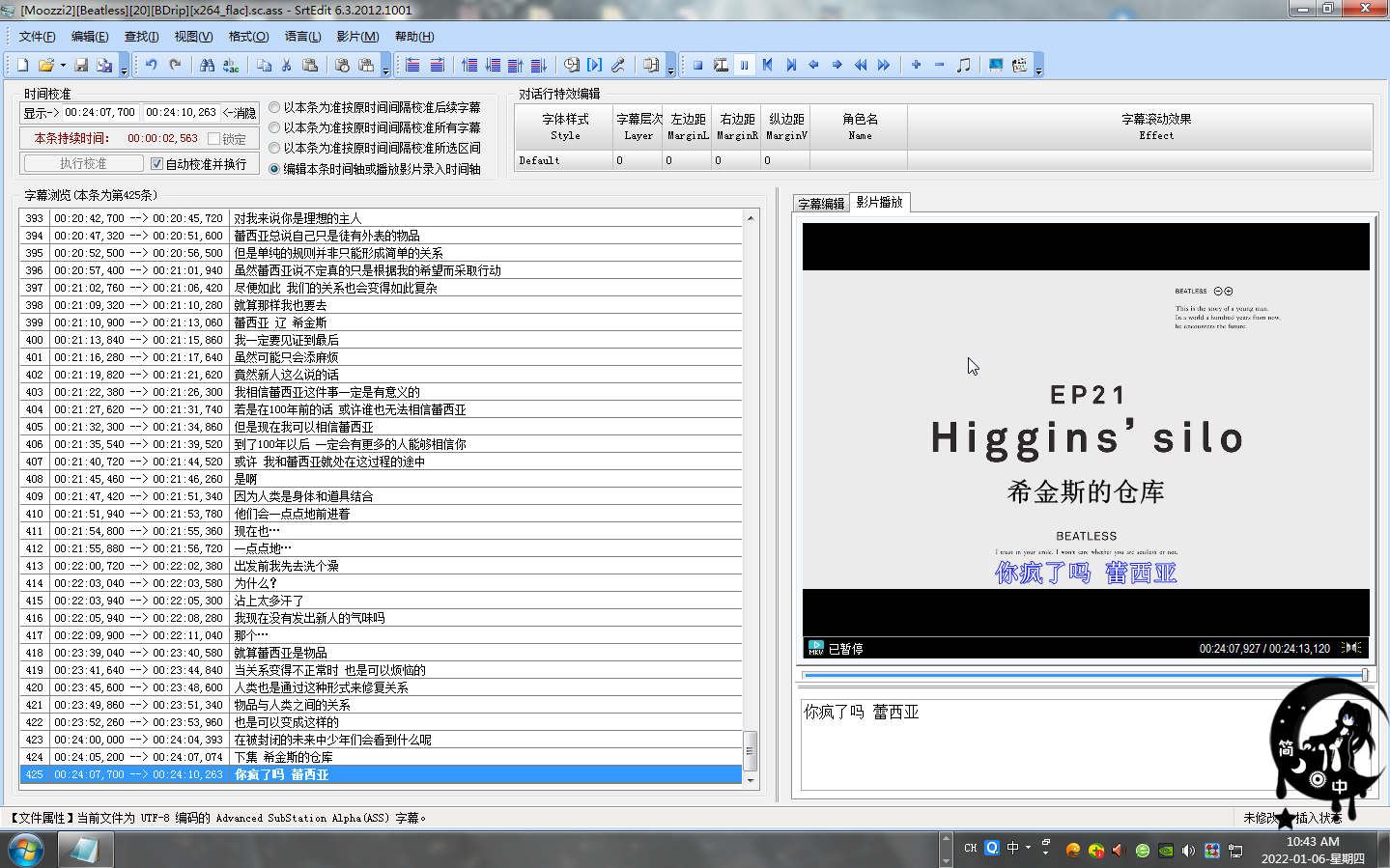Redo the last undone edit
1390x868 pixels.
(175, 65)
